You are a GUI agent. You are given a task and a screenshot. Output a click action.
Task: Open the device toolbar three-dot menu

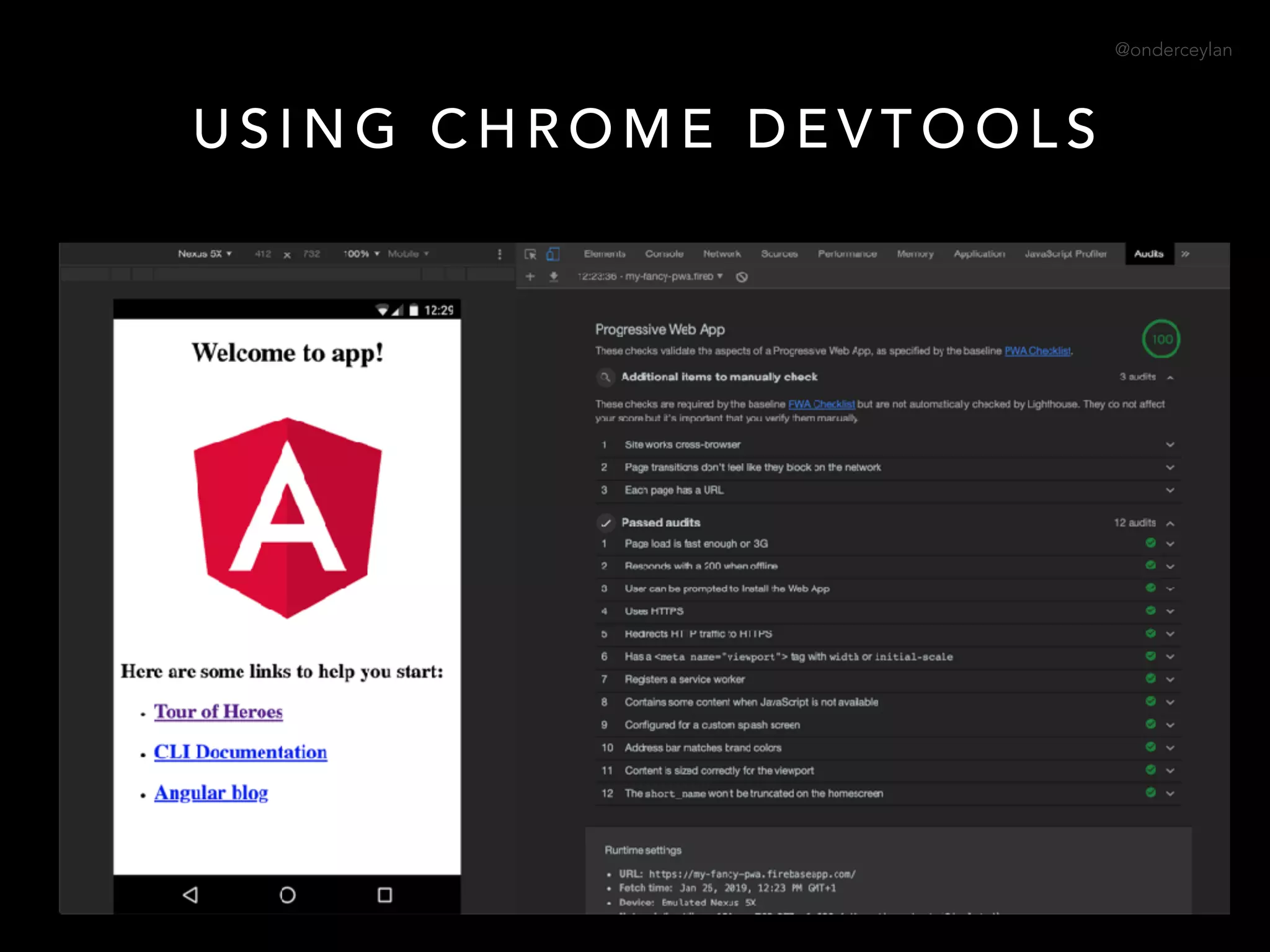pyautogui.click(x=500, y=254)
